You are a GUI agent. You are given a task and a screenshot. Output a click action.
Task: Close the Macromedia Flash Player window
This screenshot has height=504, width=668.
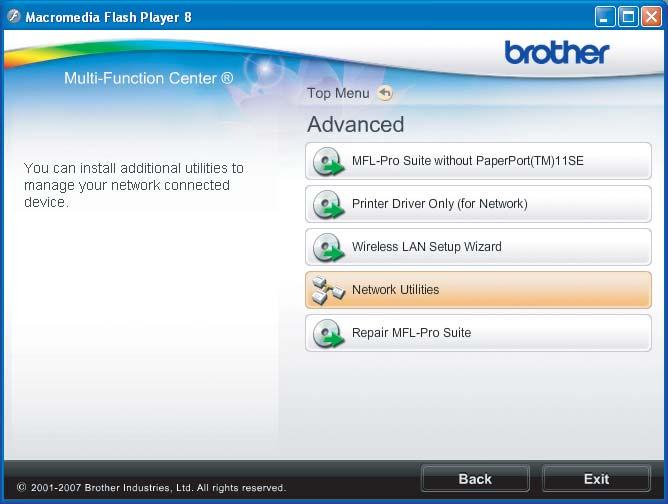pos(651,17)
